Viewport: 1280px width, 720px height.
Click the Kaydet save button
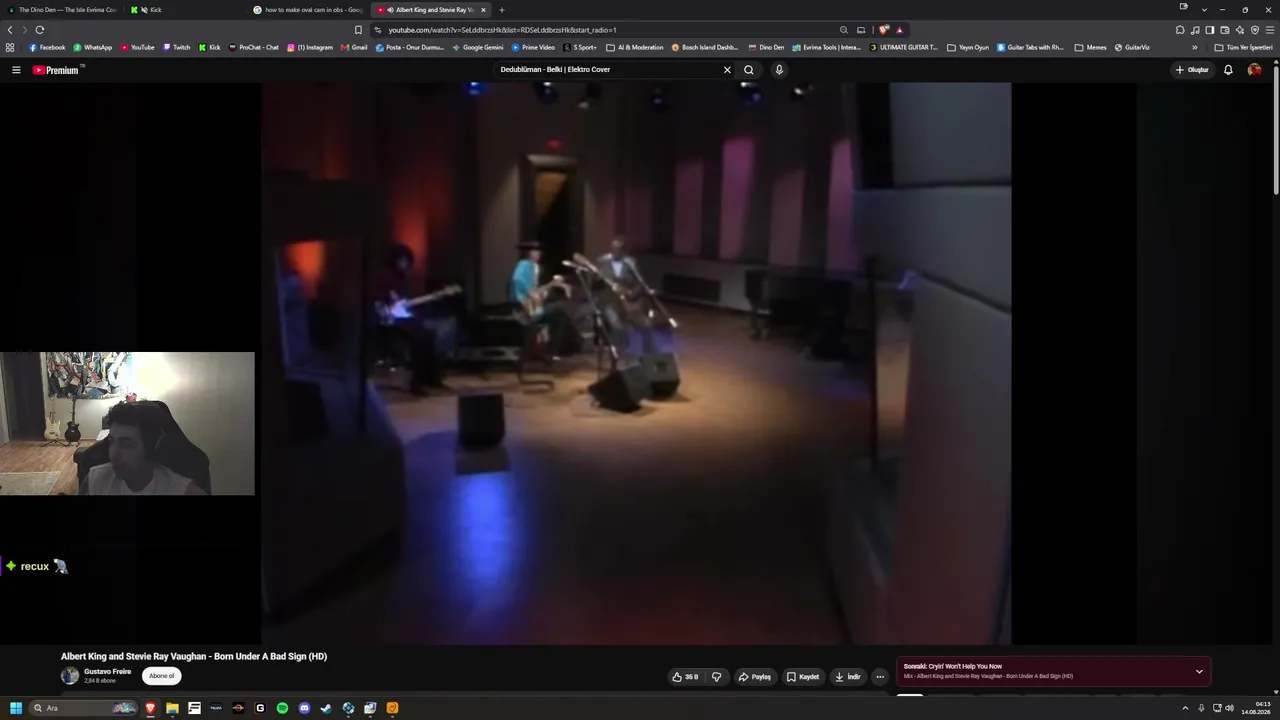click(803, 677)
